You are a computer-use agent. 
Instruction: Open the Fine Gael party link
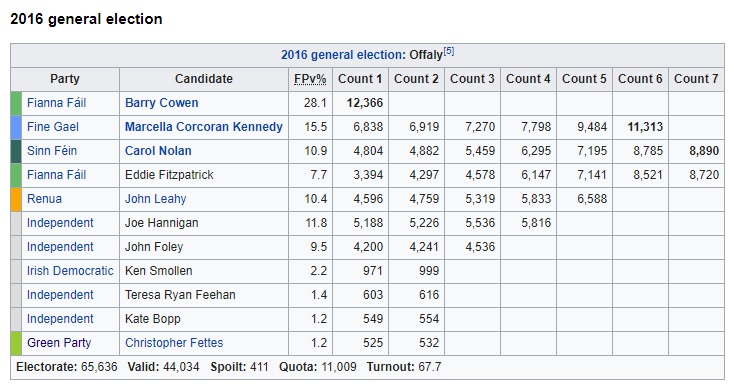point(53,126)
